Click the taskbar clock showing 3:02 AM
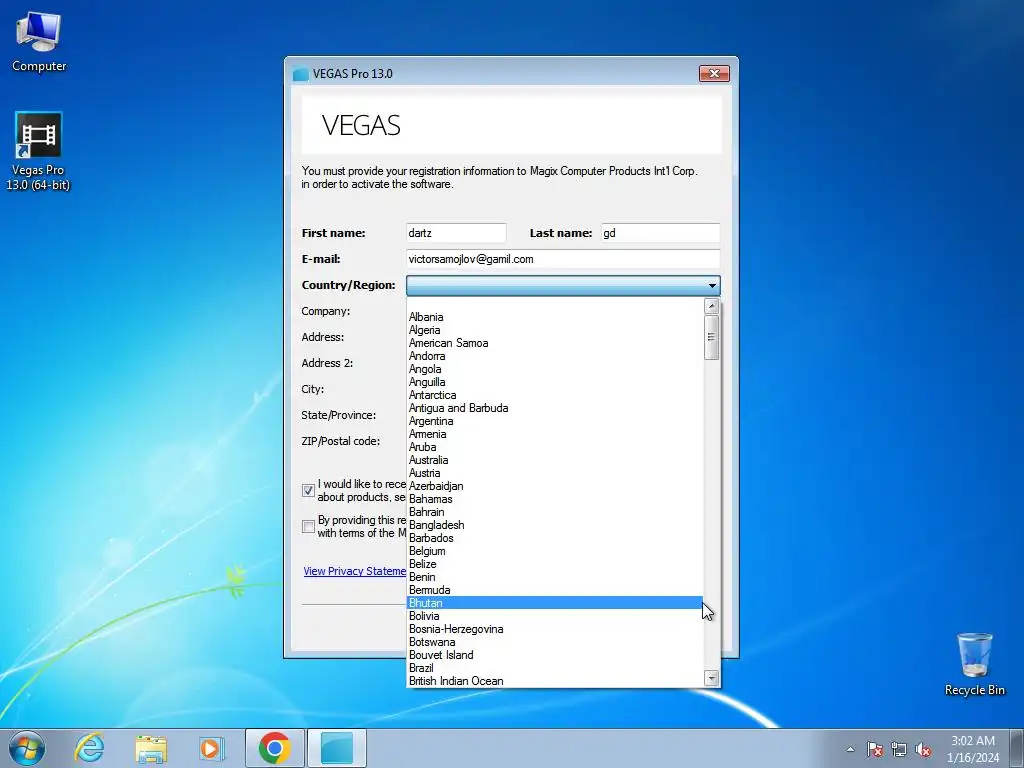Screen dimensions: 1024x768 [973, 749]
